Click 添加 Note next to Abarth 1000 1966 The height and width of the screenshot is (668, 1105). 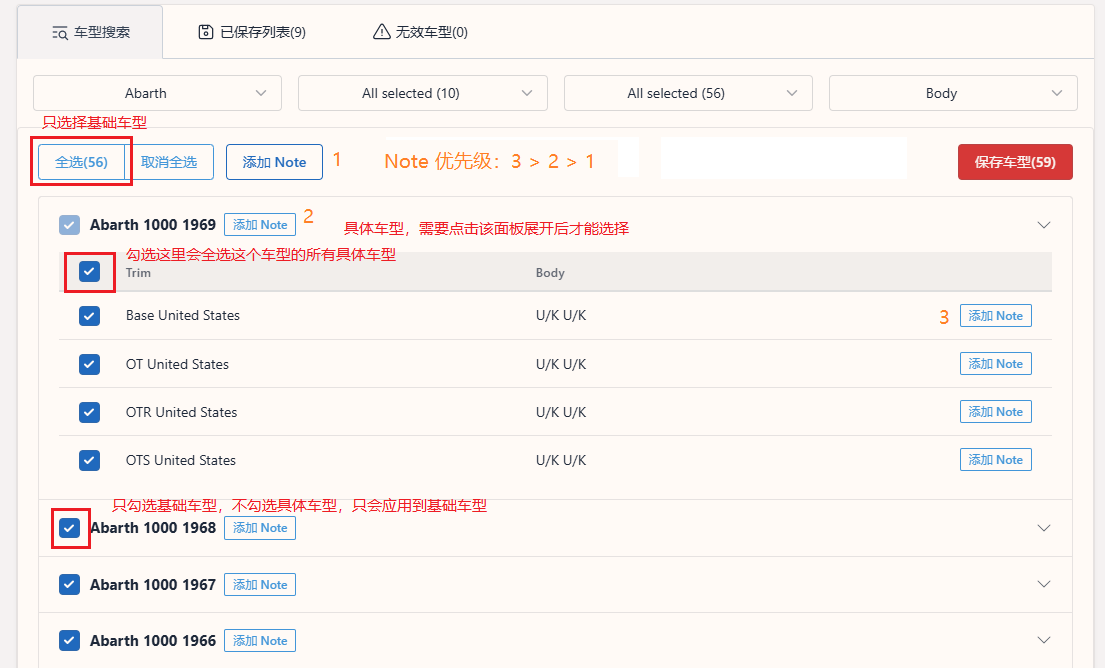(x=259, y=641)
